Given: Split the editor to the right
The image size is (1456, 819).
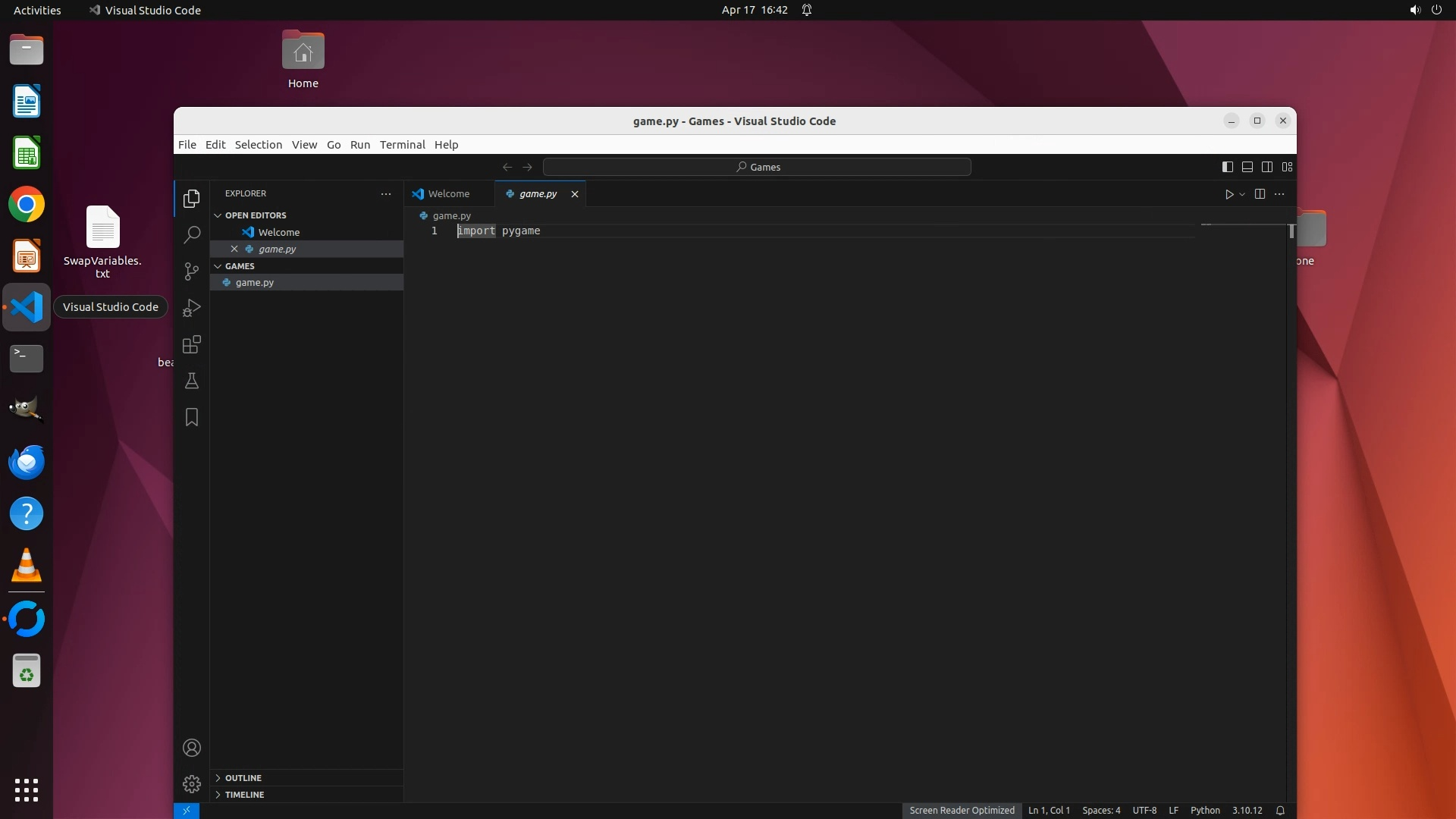Looking at the screenshot, I should click(1260, 194).
